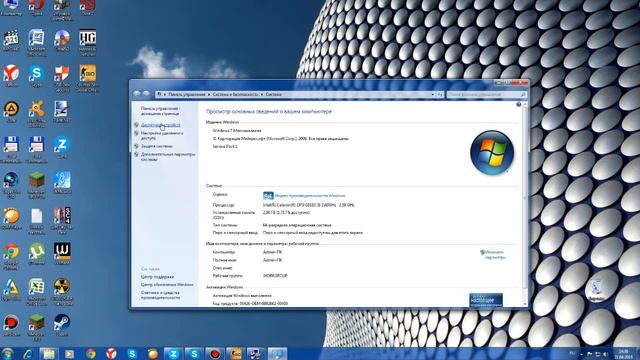
Task: Open Windows Media Player on taskbar
Action: click(69, 354)
